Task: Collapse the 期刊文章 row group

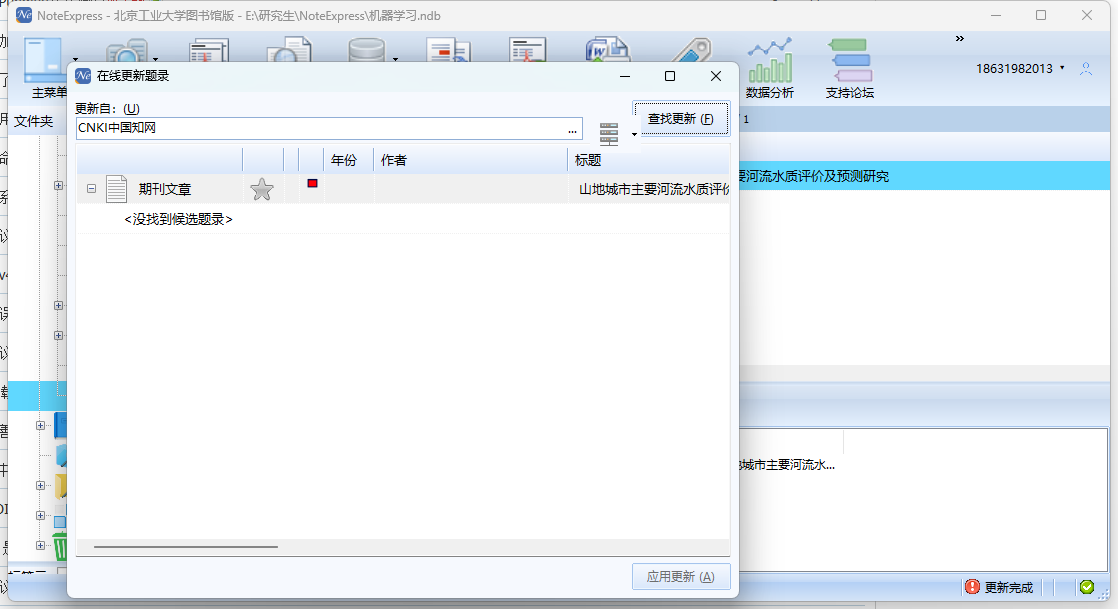Action: 91,188
